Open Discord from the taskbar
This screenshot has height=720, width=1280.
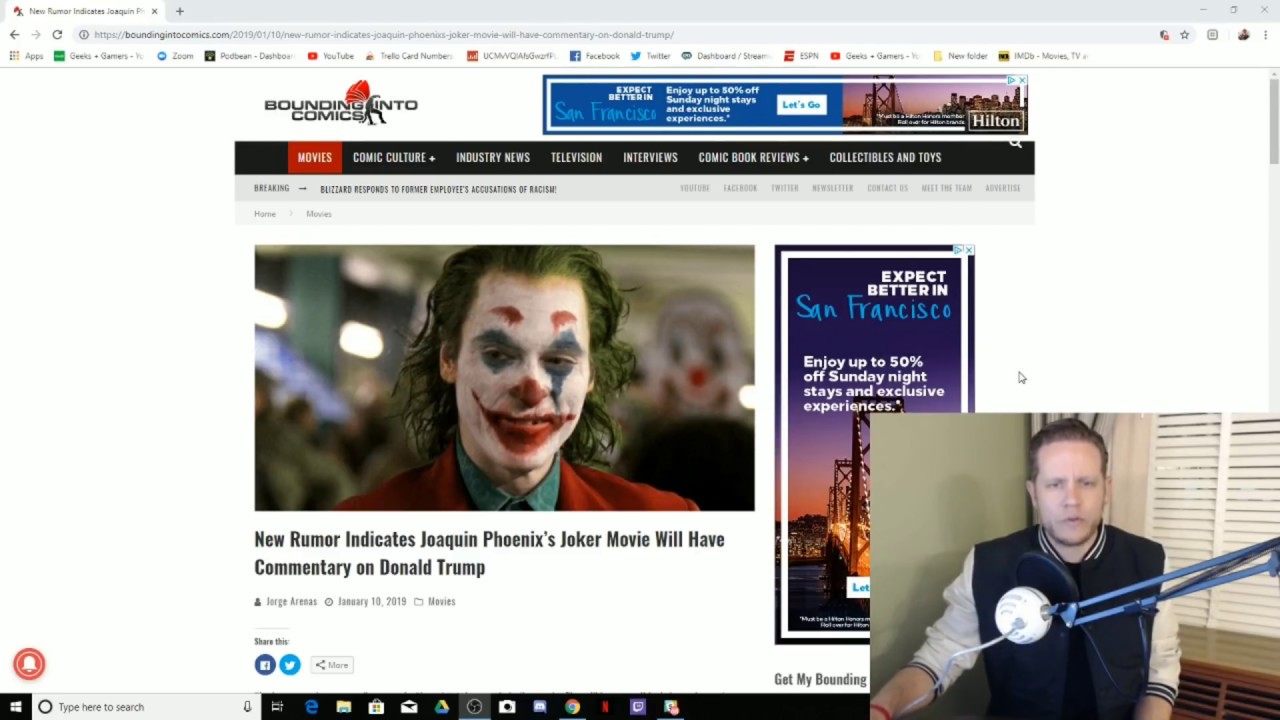[x=540, y=707]
